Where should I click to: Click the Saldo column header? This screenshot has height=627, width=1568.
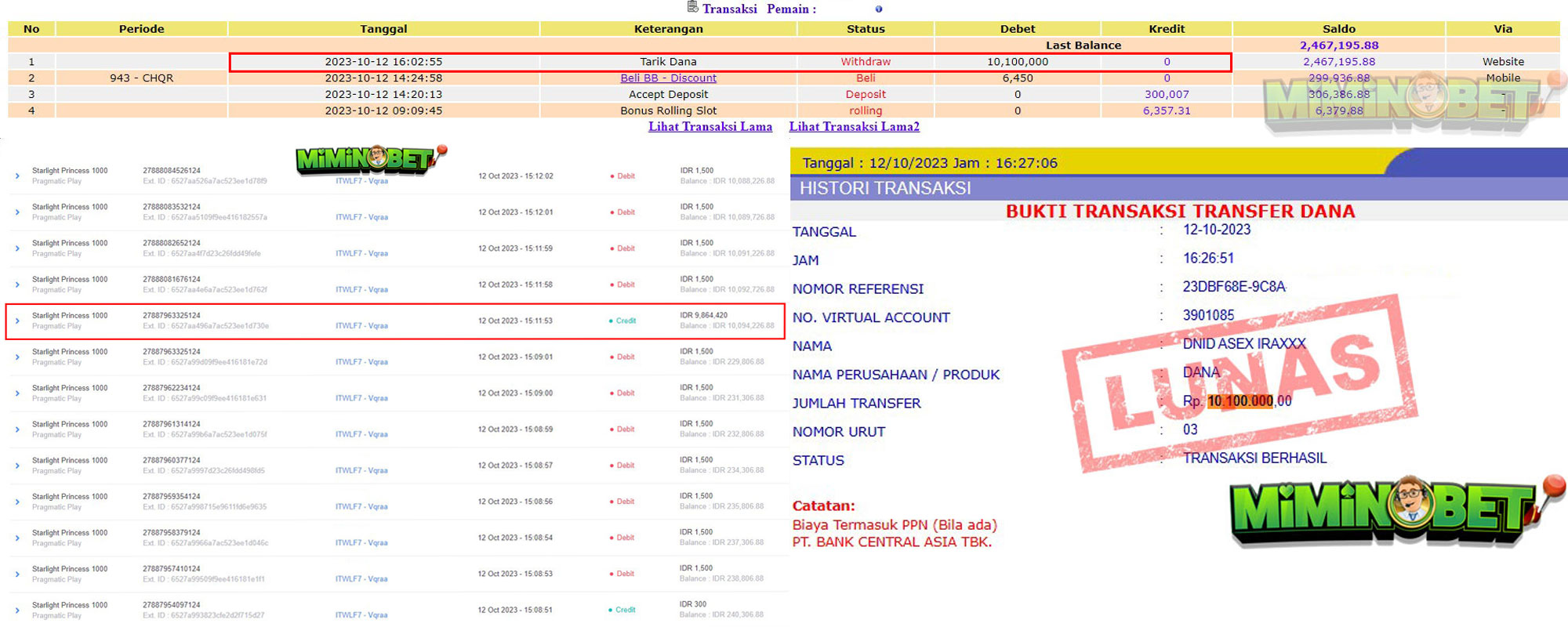tap(1338, 29)
